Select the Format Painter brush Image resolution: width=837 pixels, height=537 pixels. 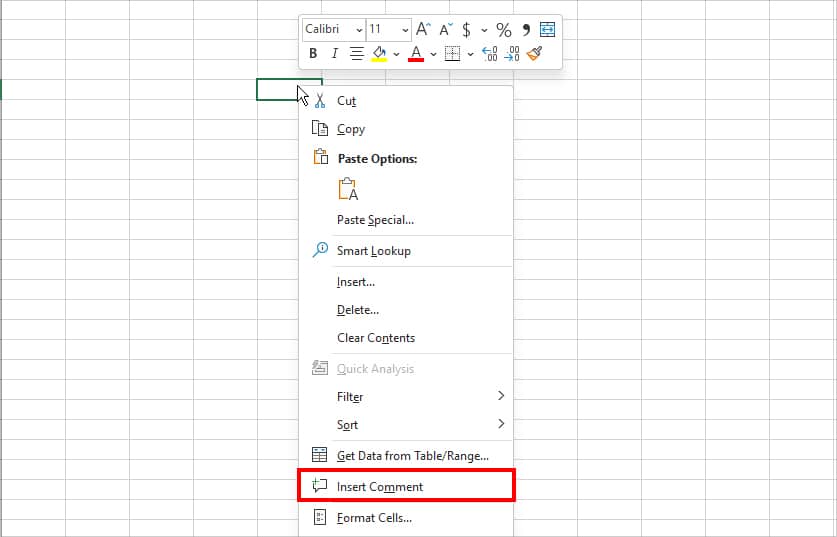coord(534,53)
